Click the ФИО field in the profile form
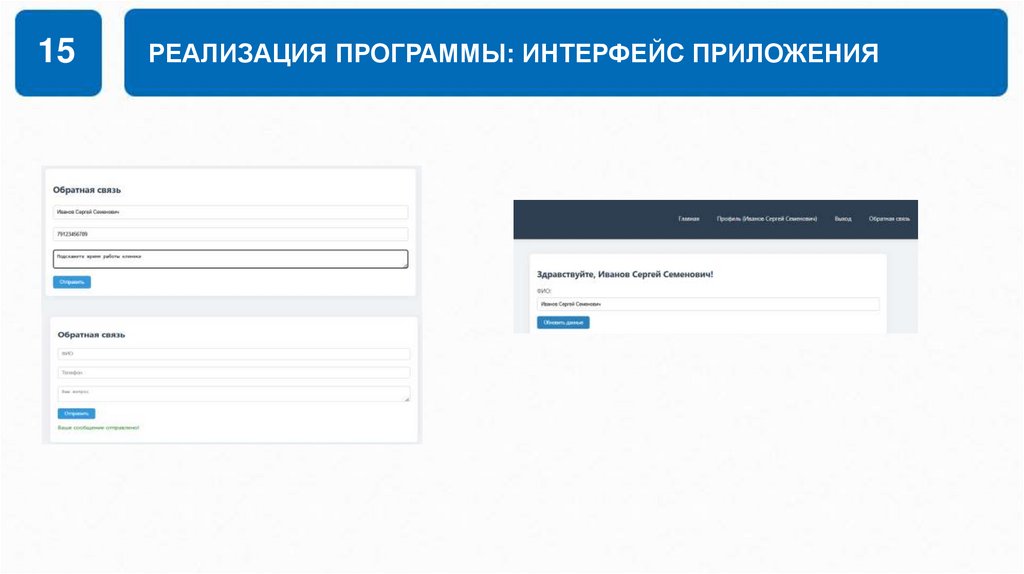1024x574 pixels. (x=708, y=304)
